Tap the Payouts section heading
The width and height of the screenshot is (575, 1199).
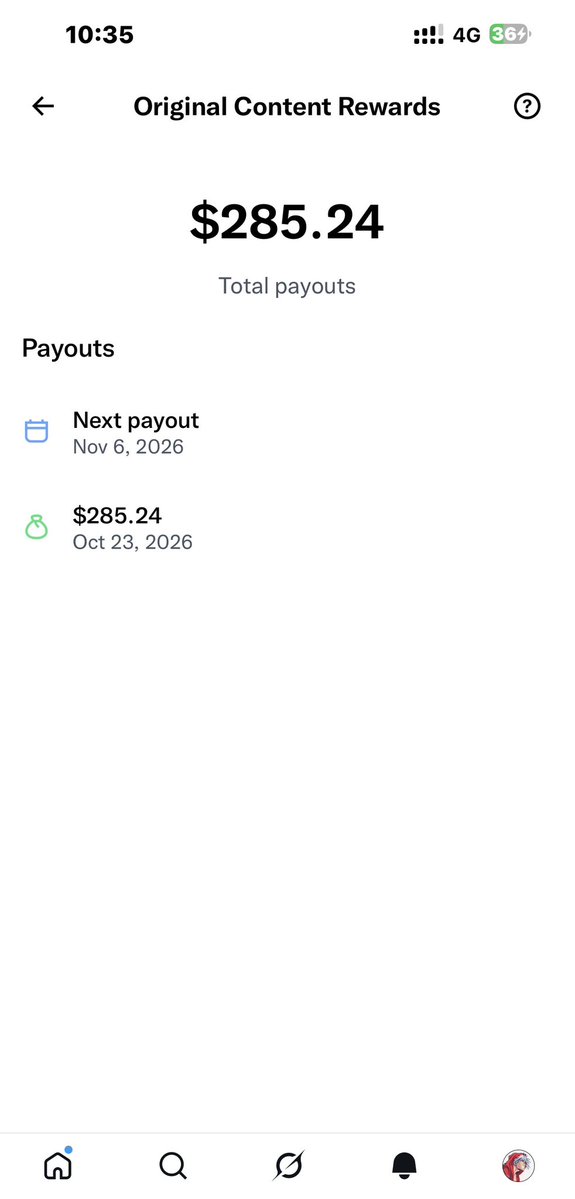point(68,349)
